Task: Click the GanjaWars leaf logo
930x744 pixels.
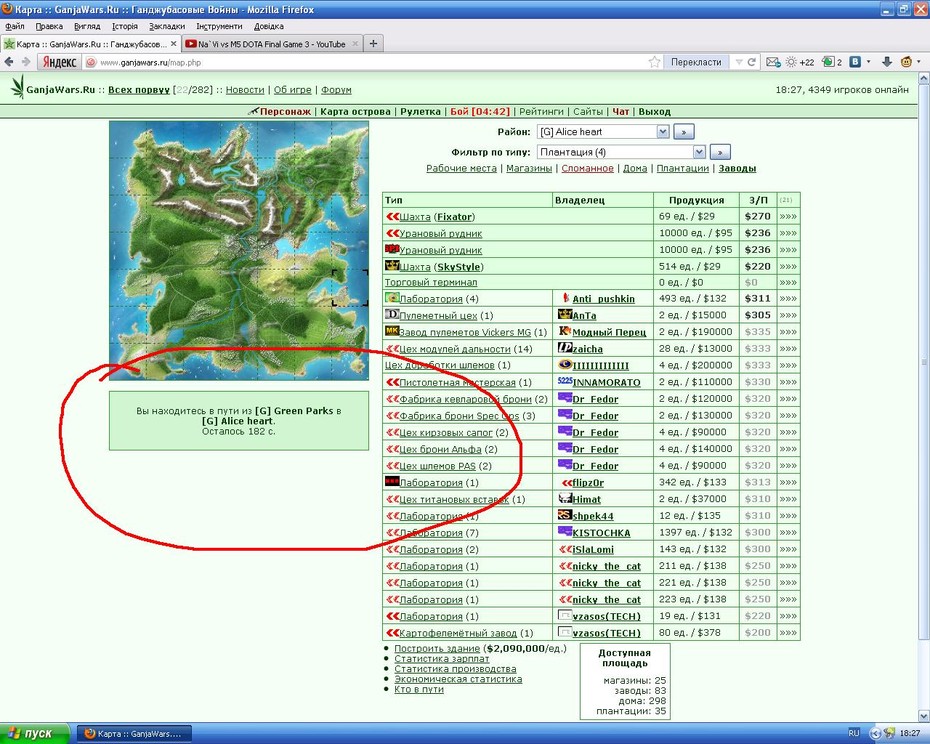Action: coord(18,88)
